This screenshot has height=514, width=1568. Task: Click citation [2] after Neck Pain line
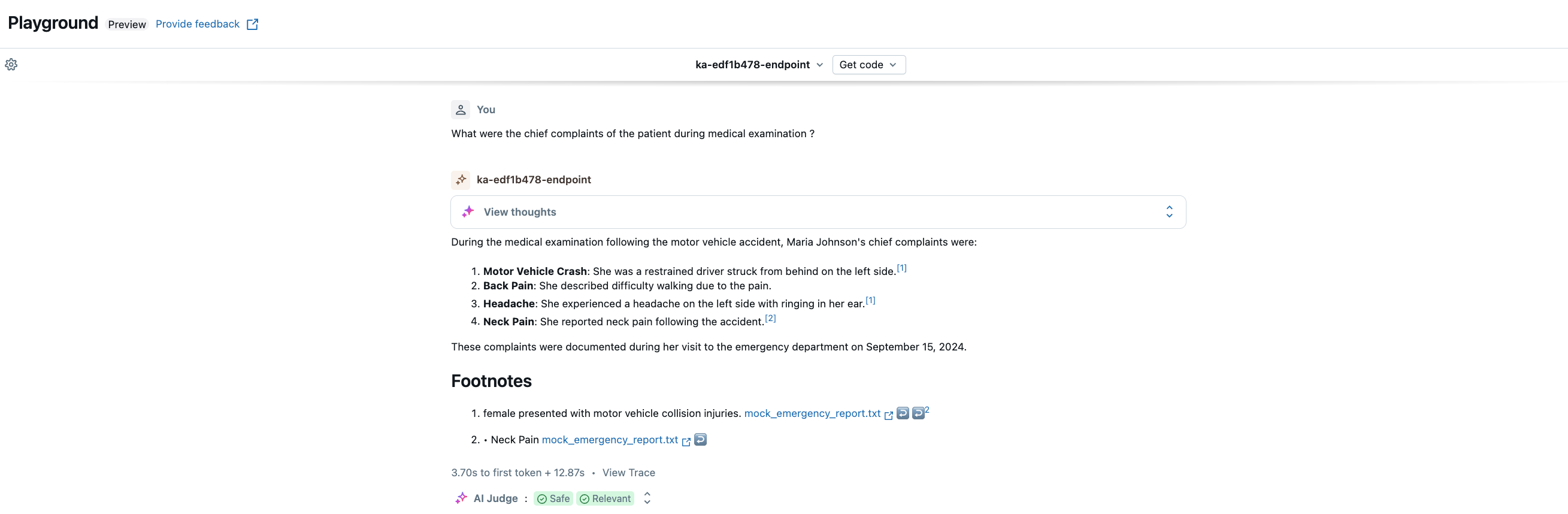(x=770, y=319)
